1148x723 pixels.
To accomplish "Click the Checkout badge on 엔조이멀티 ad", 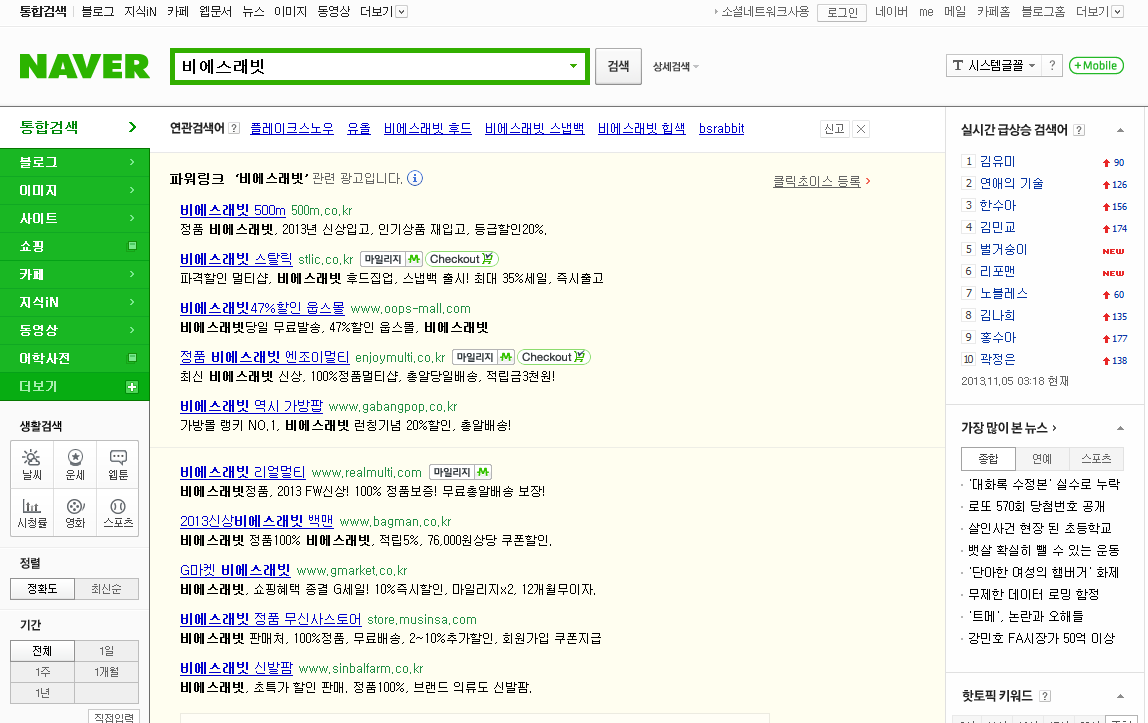I will 554,357.
